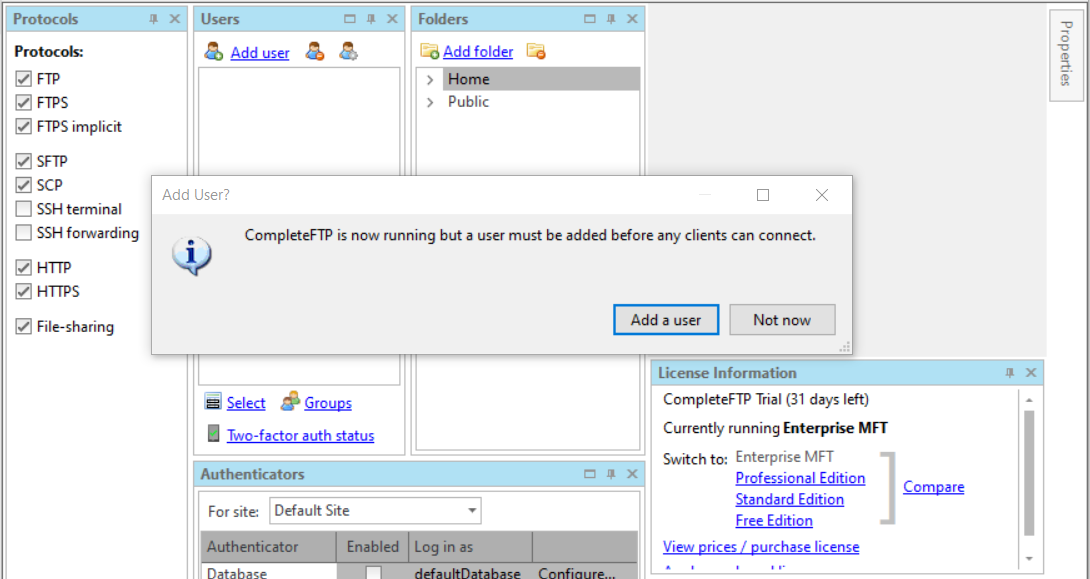Click the remove folder icon with red minus
The width and height of the screenshot is (1090, 579).
[x=535, y=51]
